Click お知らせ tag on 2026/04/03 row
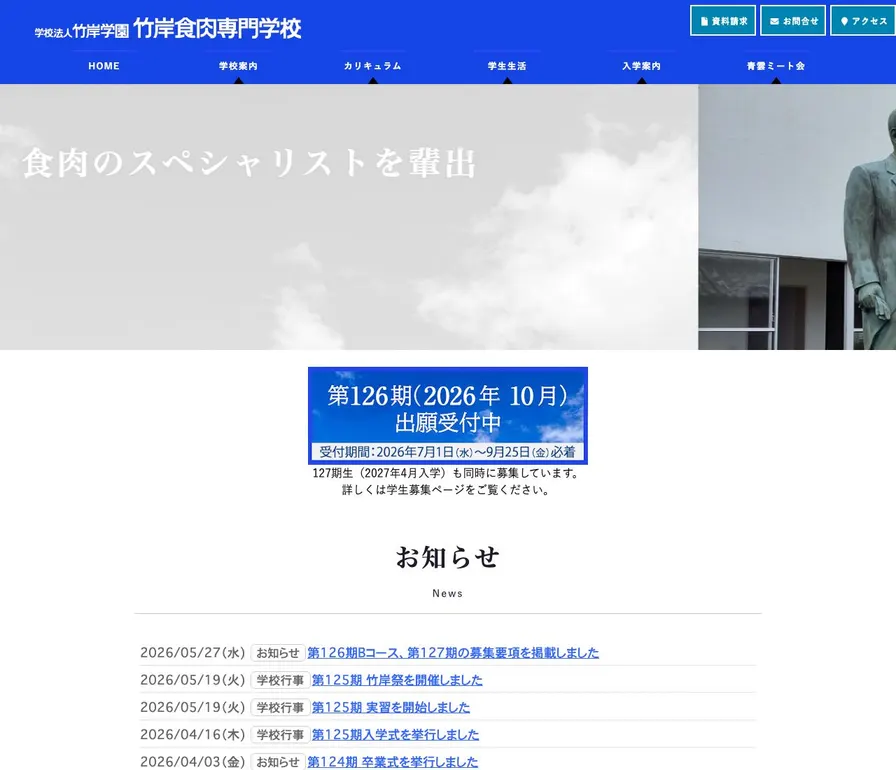The image size is (896, 770). [x=278, y=761]
